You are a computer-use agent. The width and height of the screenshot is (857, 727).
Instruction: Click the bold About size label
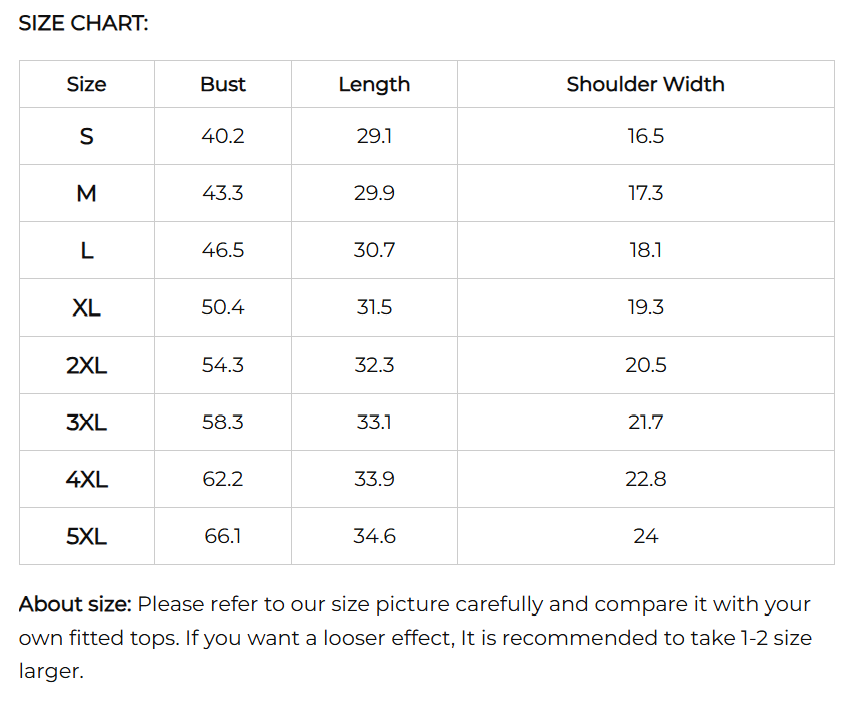75,605
